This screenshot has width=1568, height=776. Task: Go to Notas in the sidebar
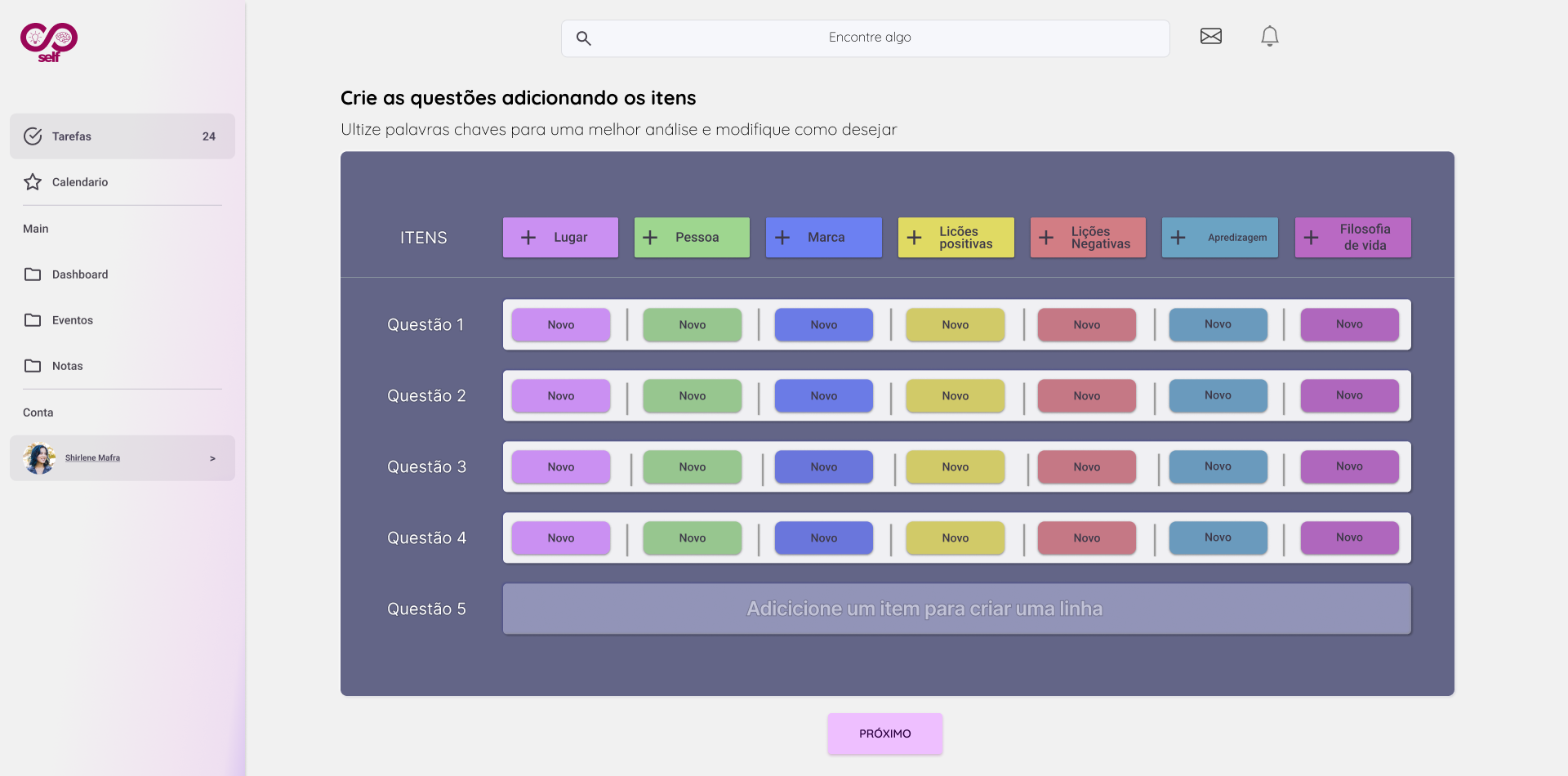click(x=122, y=366)
